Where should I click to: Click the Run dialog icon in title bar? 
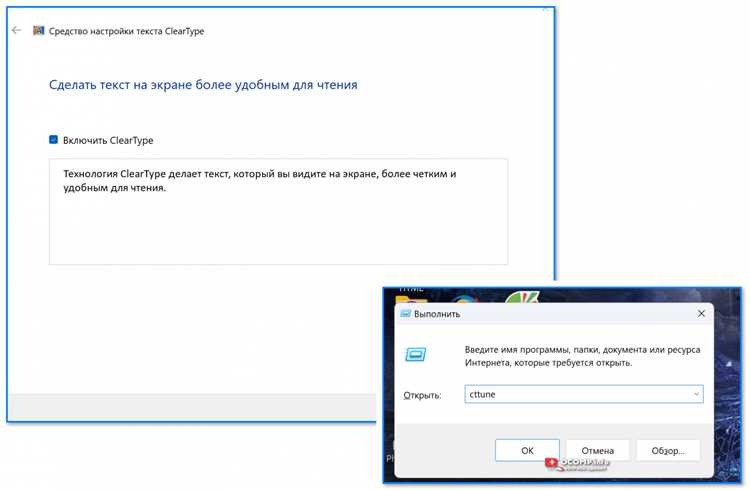pos(405,314)
